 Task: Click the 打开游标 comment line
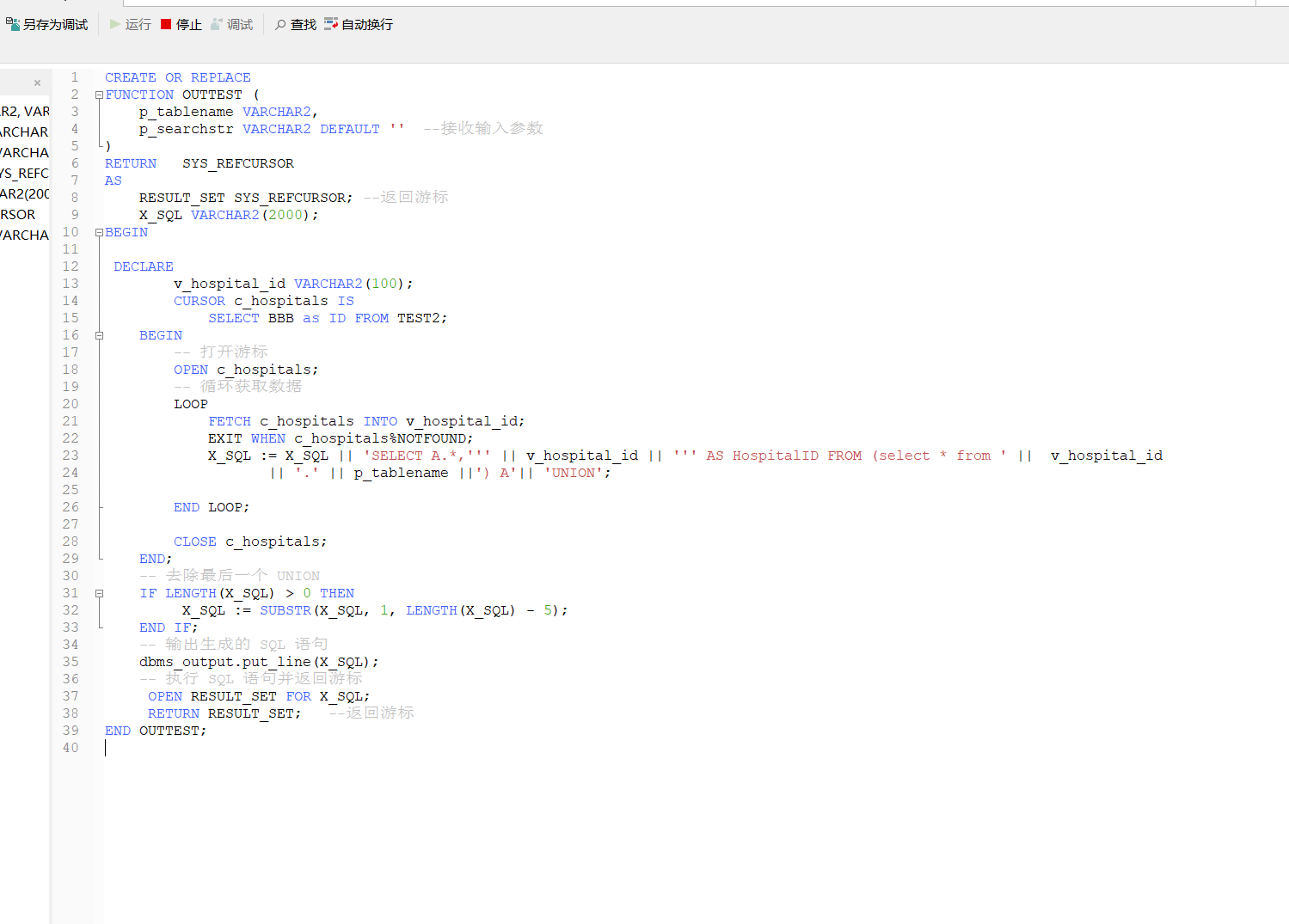(x=221, y=352)
